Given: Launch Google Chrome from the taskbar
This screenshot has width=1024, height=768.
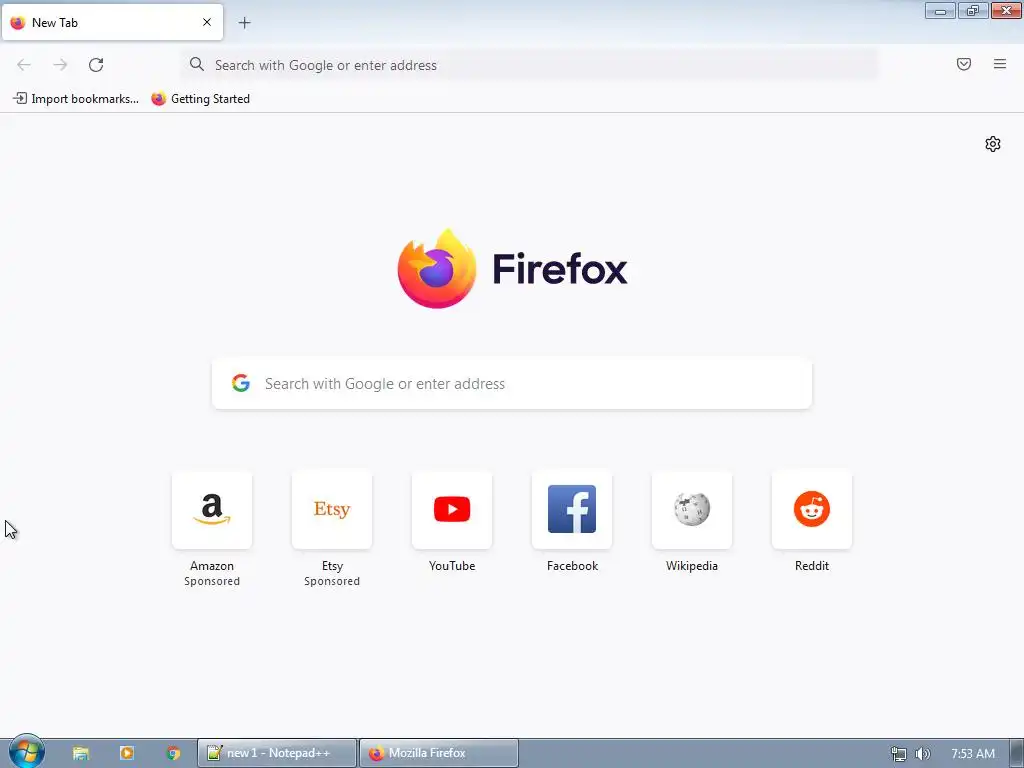Looking at the screenshot, I should point(173,753).
